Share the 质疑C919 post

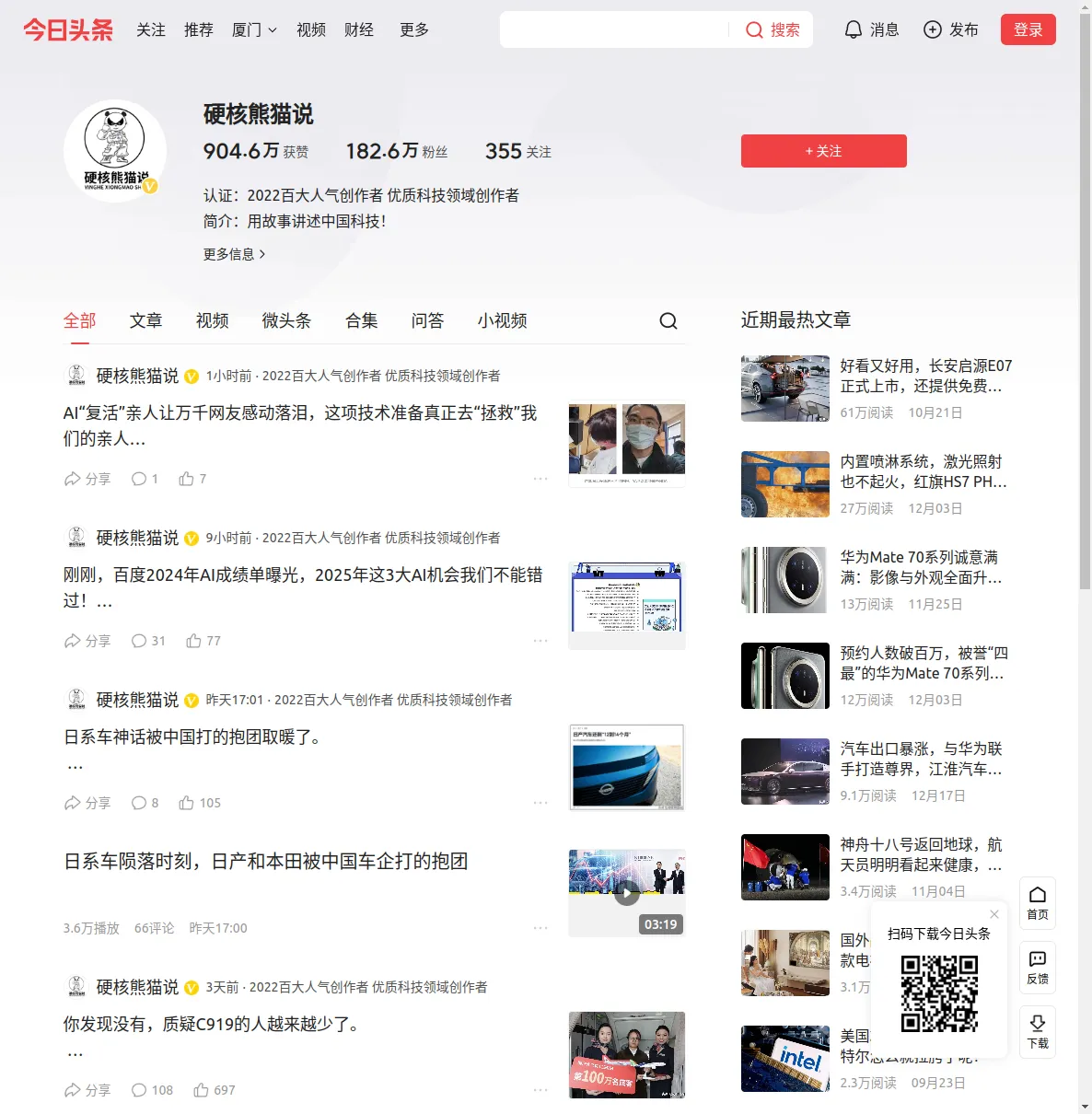[87, 1090]
